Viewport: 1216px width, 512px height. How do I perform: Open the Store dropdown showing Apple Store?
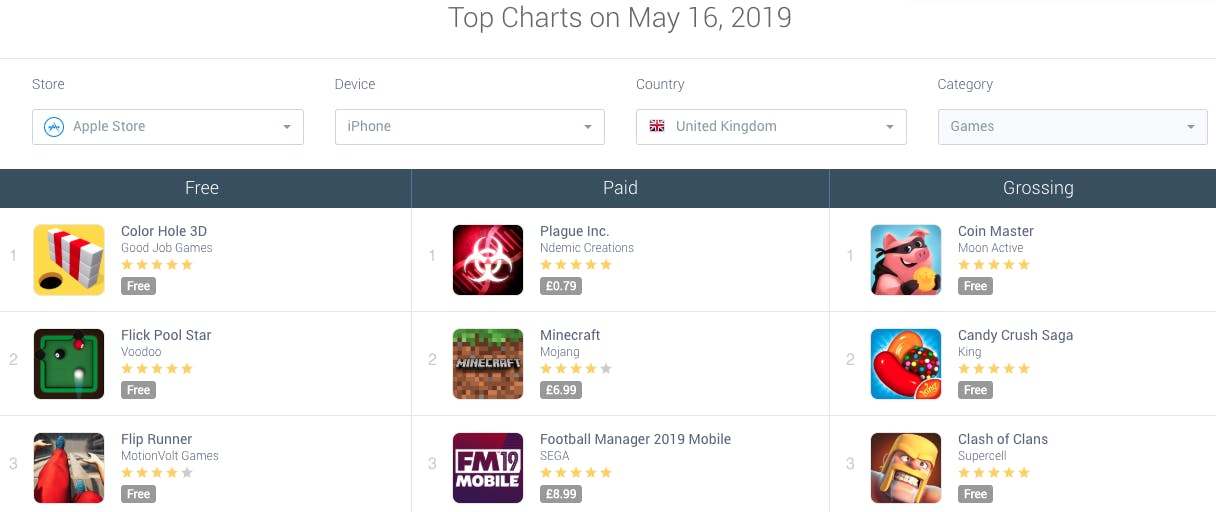tap(168, 127)
